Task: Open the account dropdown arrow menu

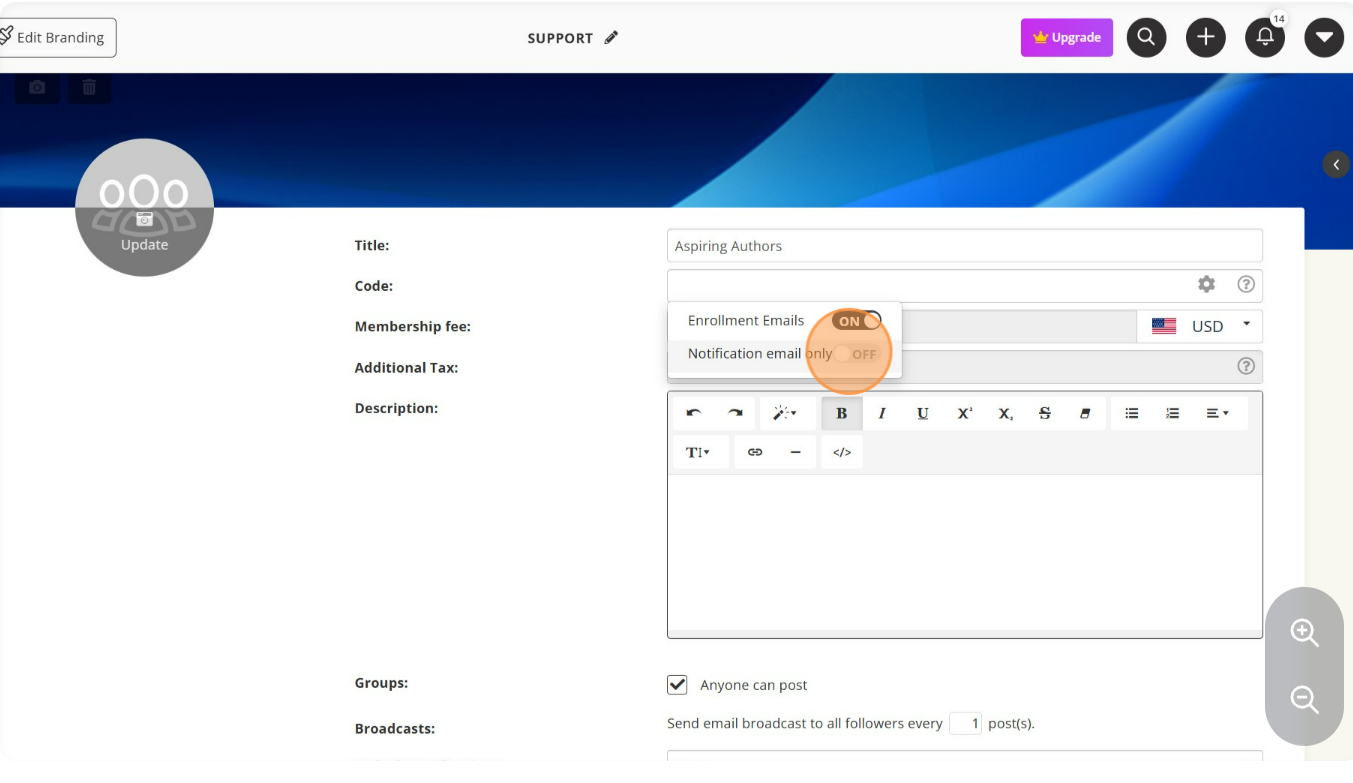Action: coord(1324,38)
